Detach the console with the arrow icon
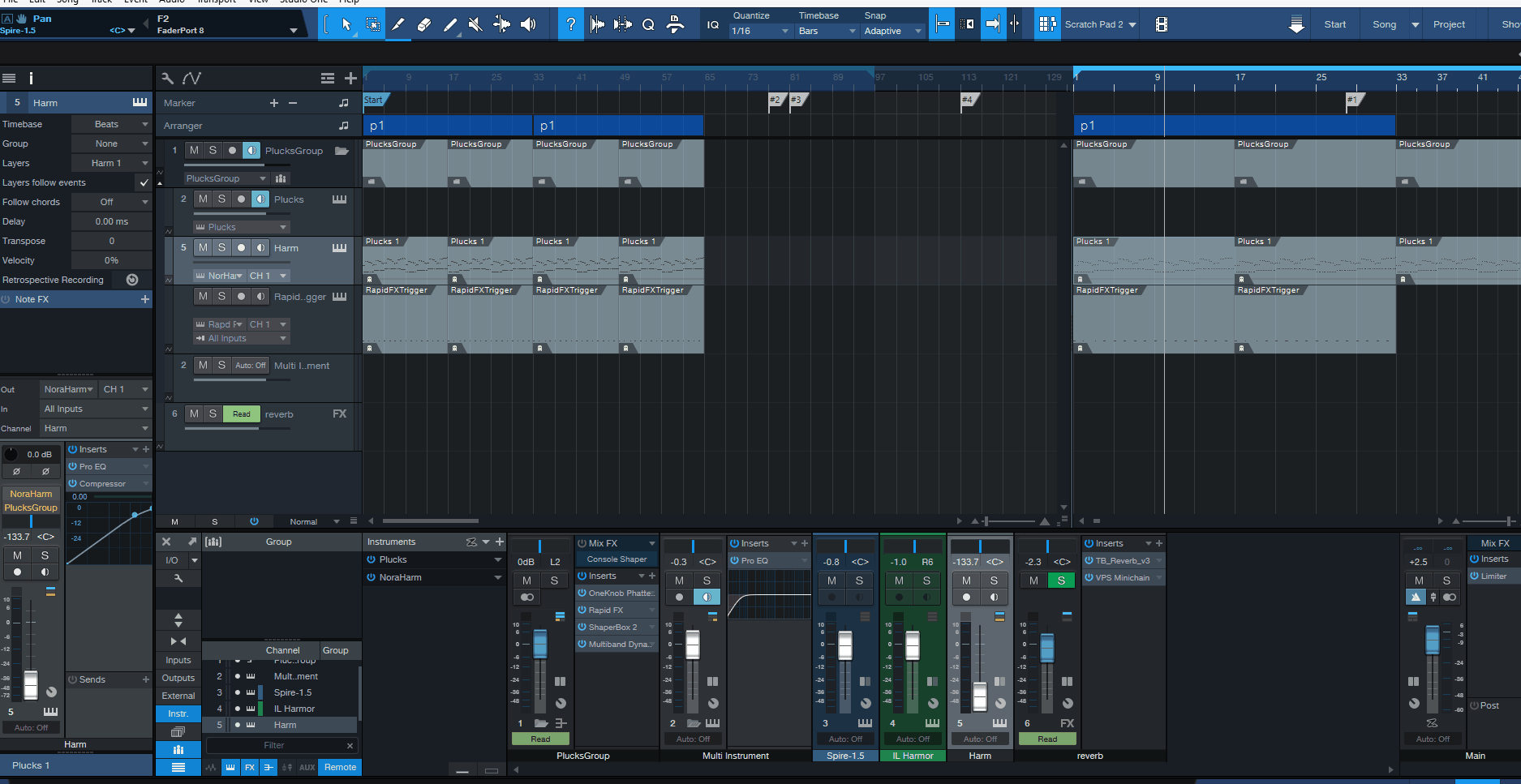The height and width of the screenshot is (784, 1521). 192,542
